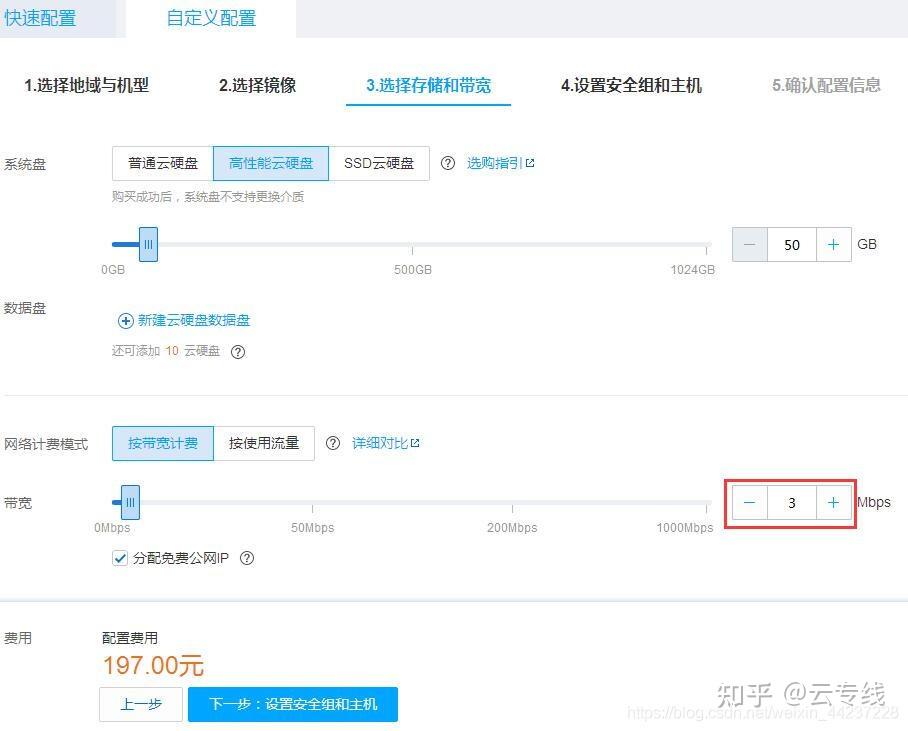Open step 4.设置安全组和主机
Image resolution: width=908 pixels, height=731 pixels.
click(x=628, y=86)
